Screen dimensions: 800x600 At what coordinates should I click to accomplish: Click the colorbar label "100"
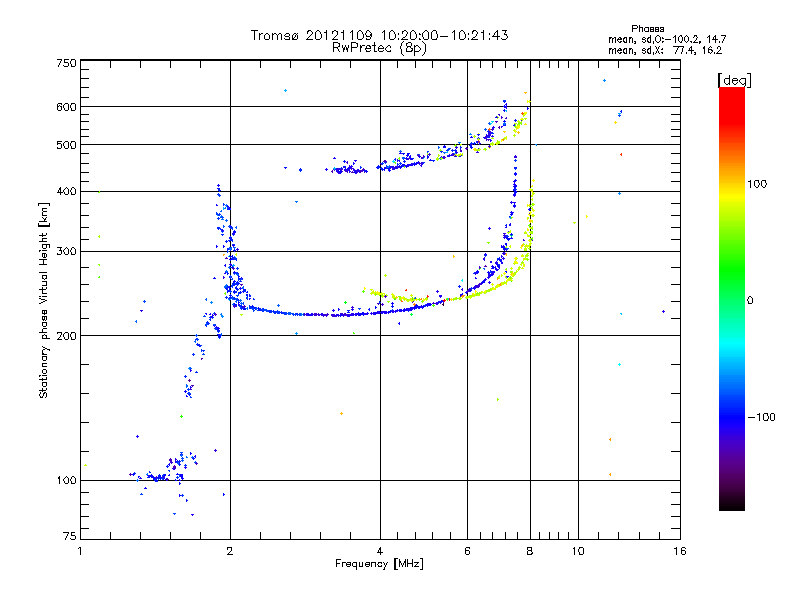point(757,184)
